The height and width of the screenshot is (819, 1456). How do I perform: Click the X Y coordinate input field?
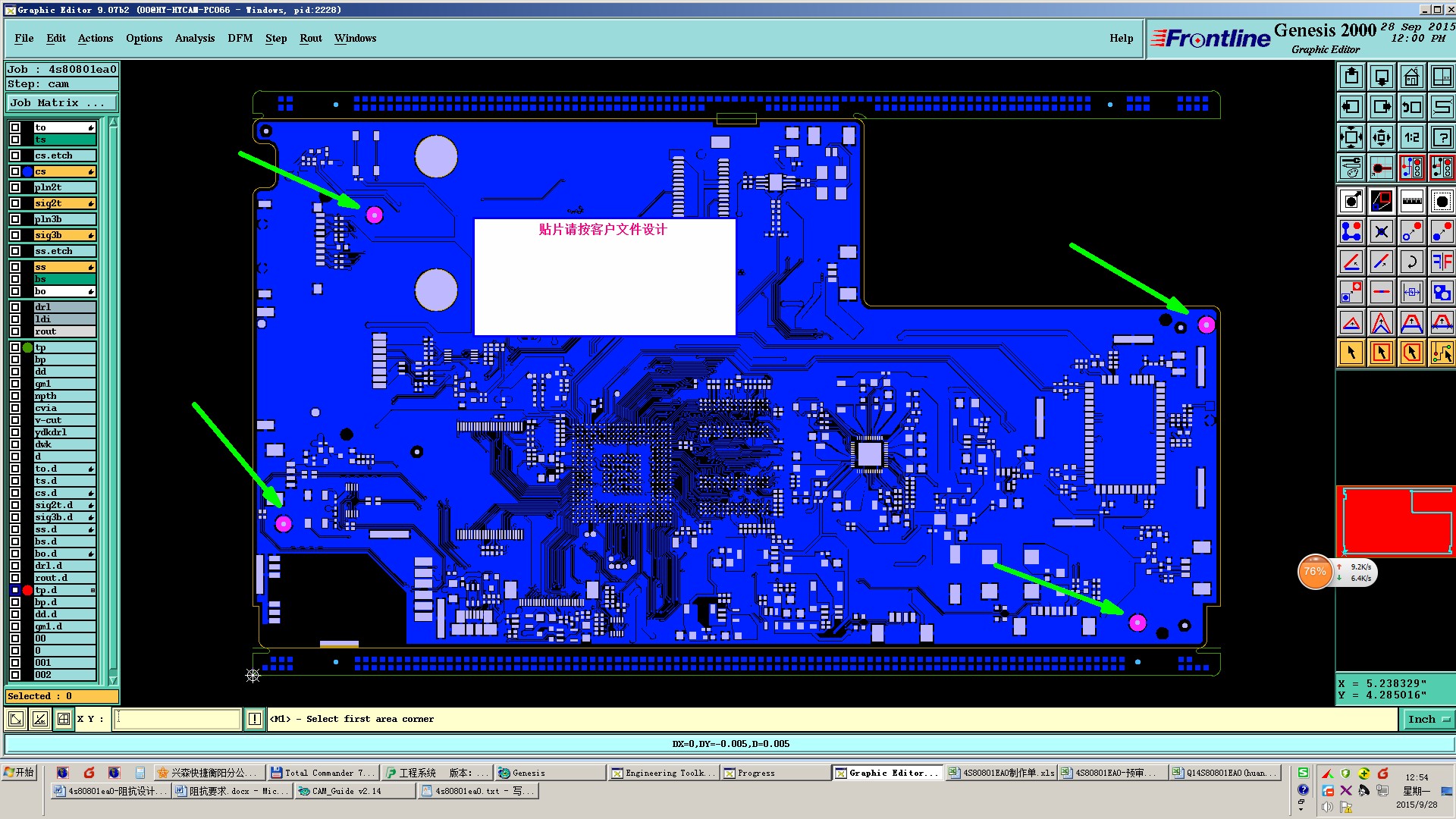tap(177, 719)
